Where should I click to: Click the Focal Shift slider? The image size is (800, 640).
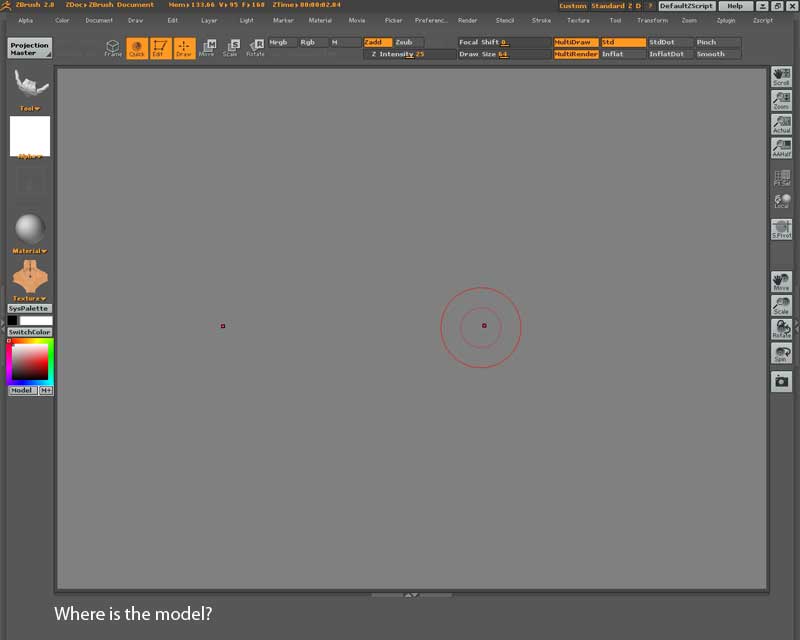[x=504, y=42]
